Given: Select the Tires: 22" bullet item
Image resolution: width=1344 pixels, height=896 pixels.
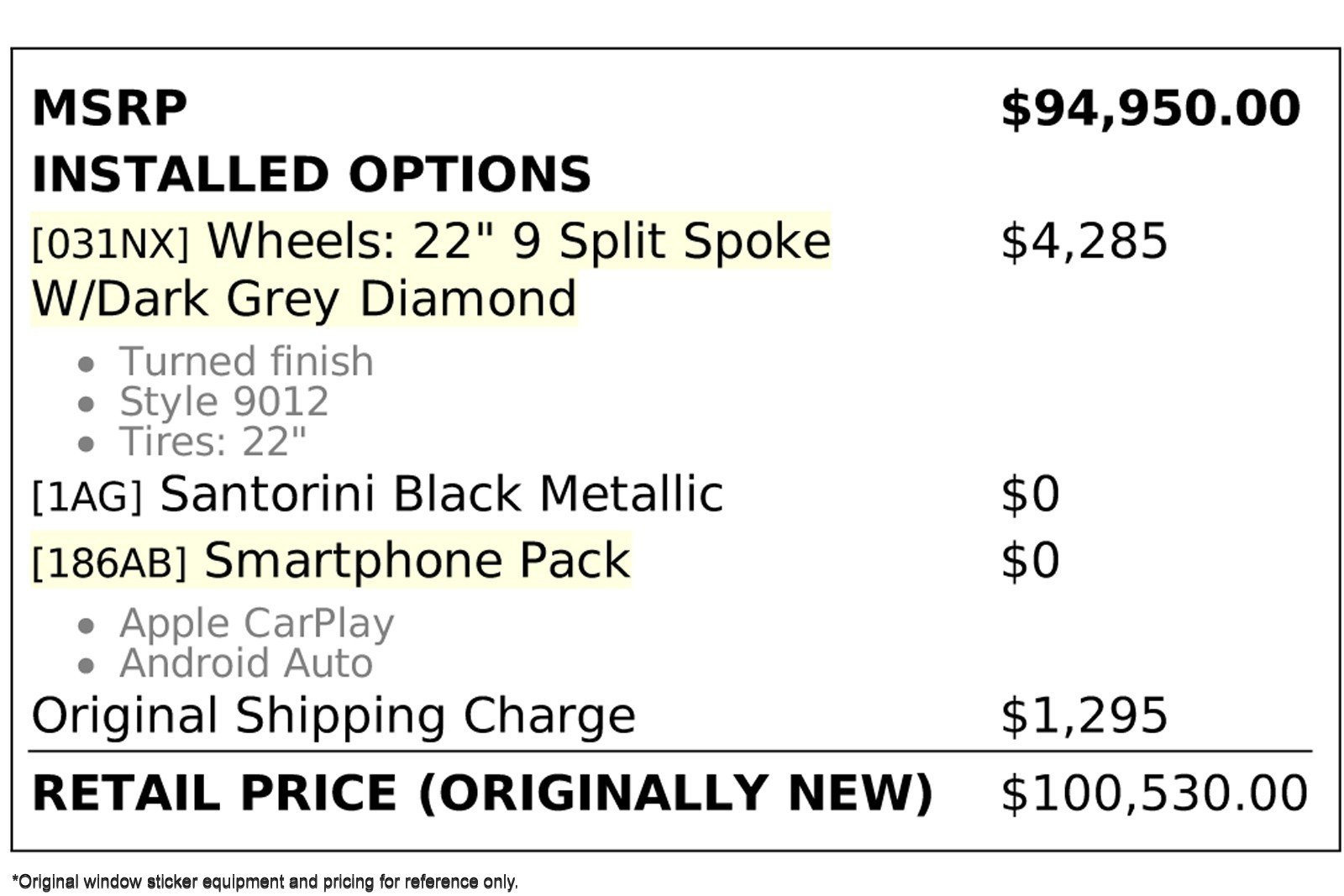Looking at the screenshot, I should [x=213, y=442].
